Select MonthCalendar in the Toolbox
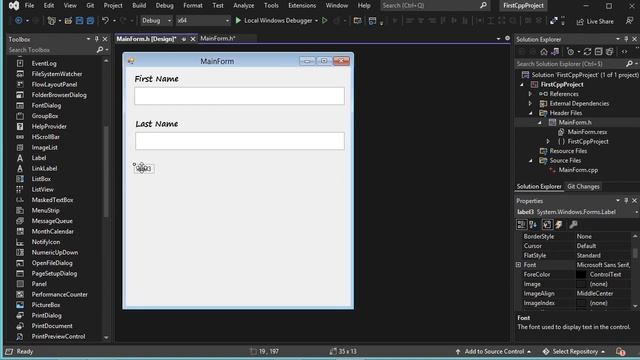The height and width of the screenshot is (360, 640). (53, 231)
